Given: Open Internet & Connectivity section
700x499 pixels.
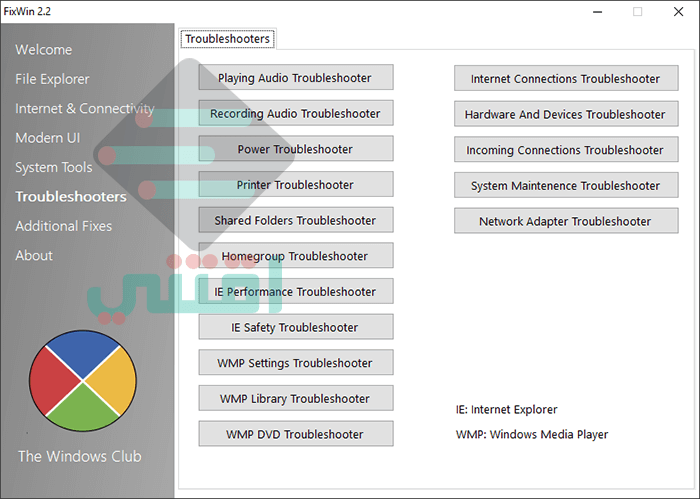Looking at the screenshot, I should (x=84, y=108).
